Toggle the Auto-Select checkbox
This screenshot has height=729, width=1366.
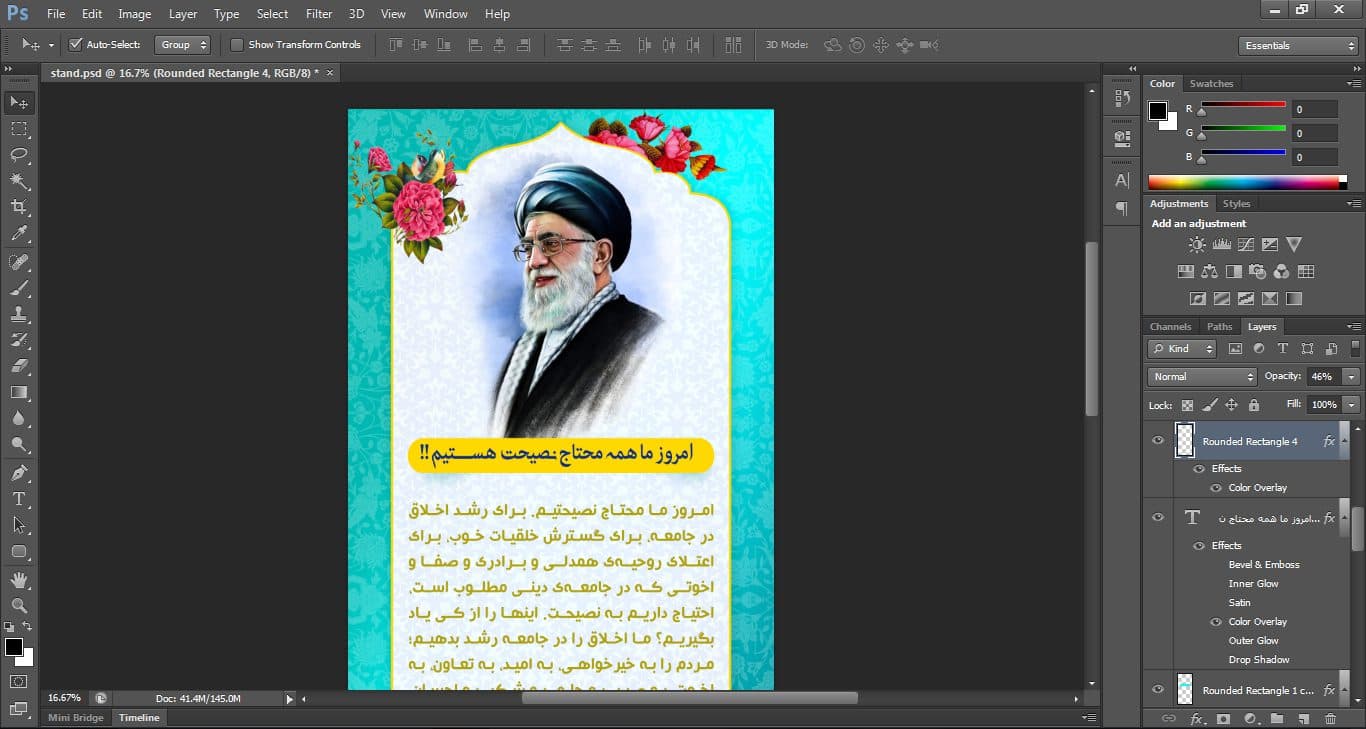coord(75,45)
